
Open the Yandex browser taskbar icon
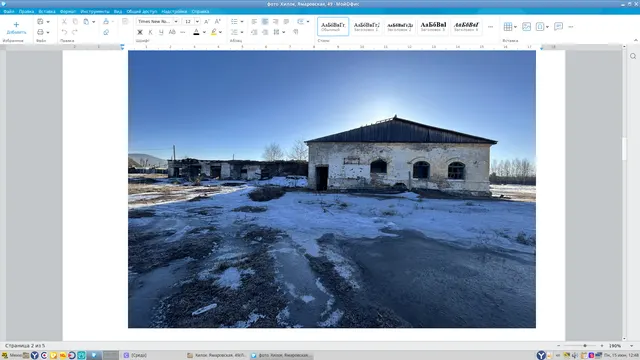pyautogui.click(x=35, y=356)
